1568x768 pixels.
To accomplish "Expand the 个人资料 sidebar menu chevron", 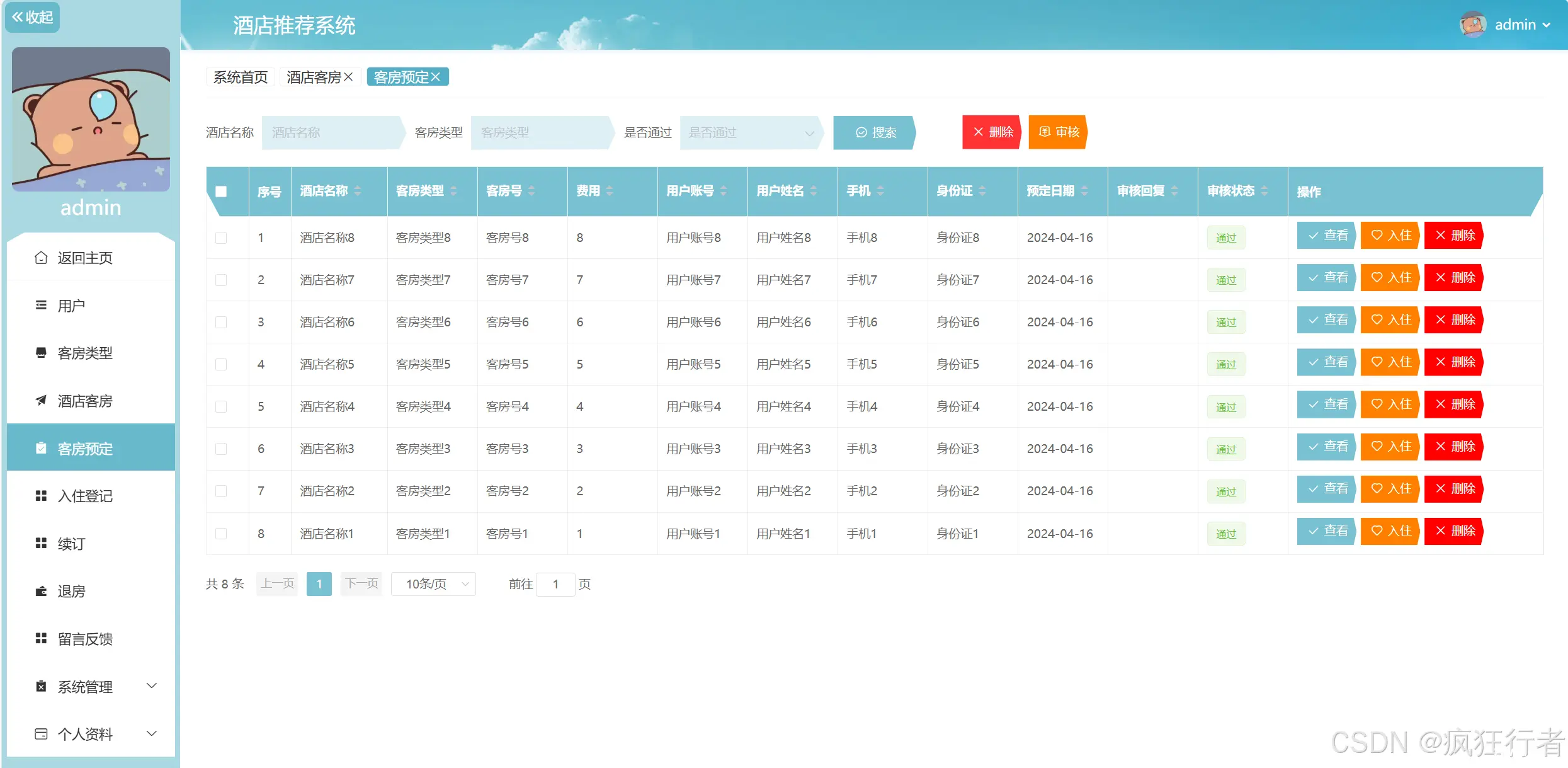I will pyautogui.click(x=152, y=733).
